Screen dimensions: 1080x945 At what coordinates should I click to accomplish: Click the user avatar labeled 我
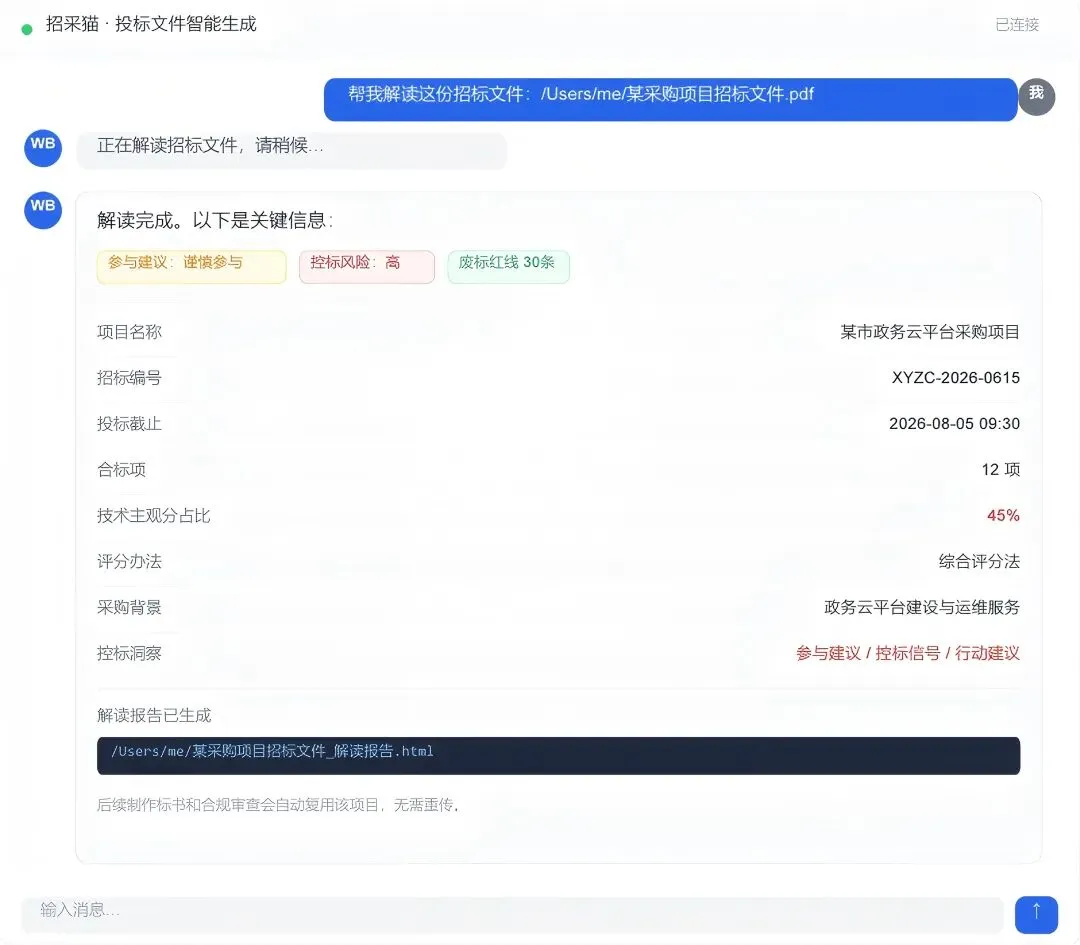click(x=1037, y=96)
